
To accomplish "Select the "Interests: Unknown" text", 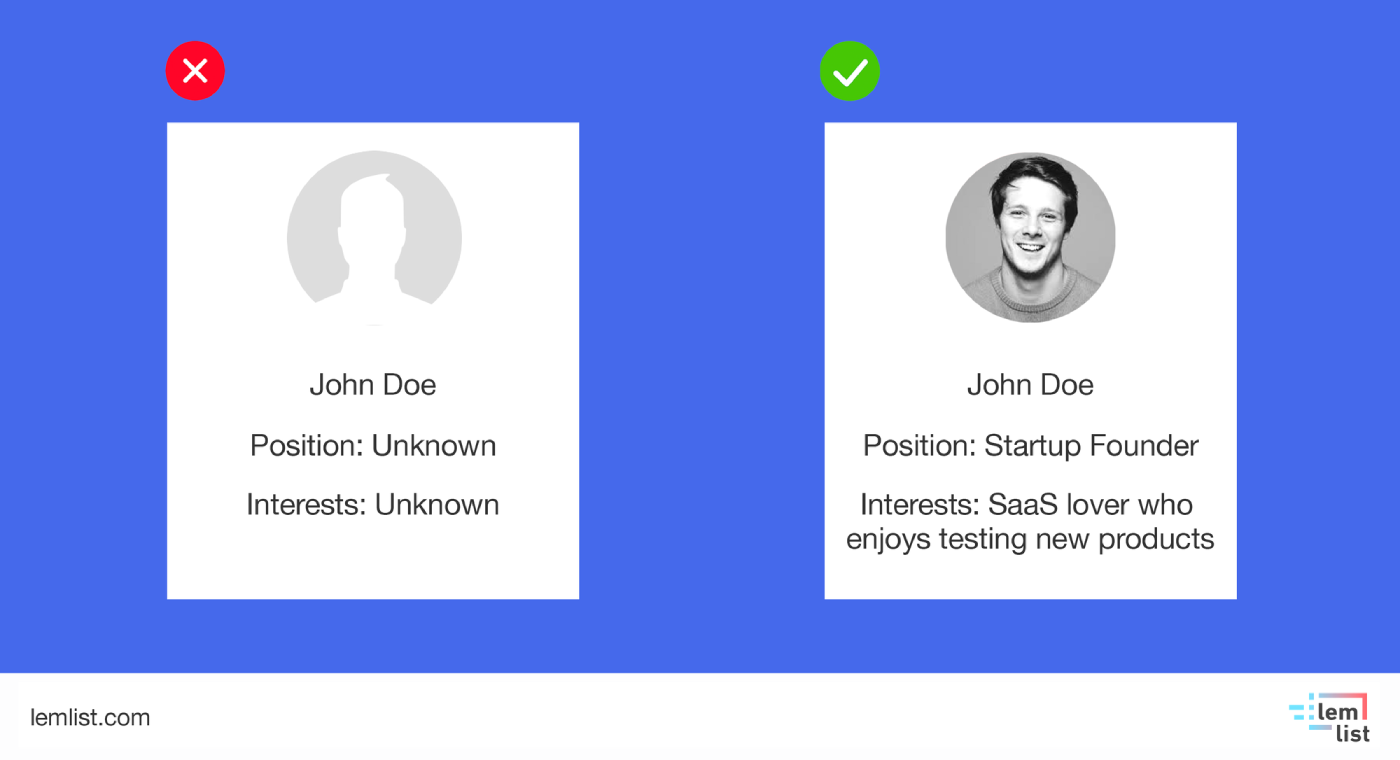I will pyautogui.click(x=373, y=505).
